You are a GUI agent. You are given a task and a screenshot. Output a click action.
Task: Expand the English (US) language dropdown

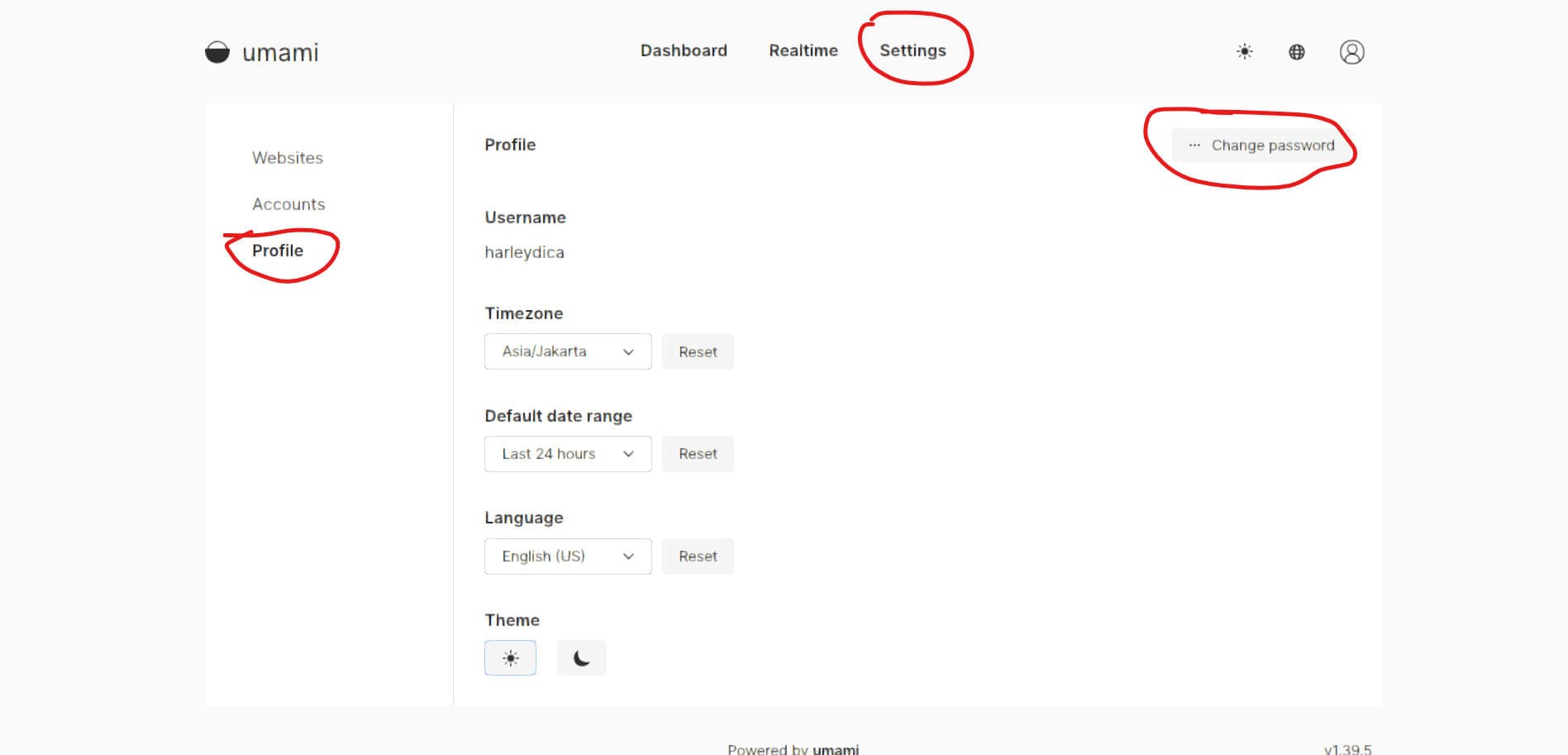[568, 557]
